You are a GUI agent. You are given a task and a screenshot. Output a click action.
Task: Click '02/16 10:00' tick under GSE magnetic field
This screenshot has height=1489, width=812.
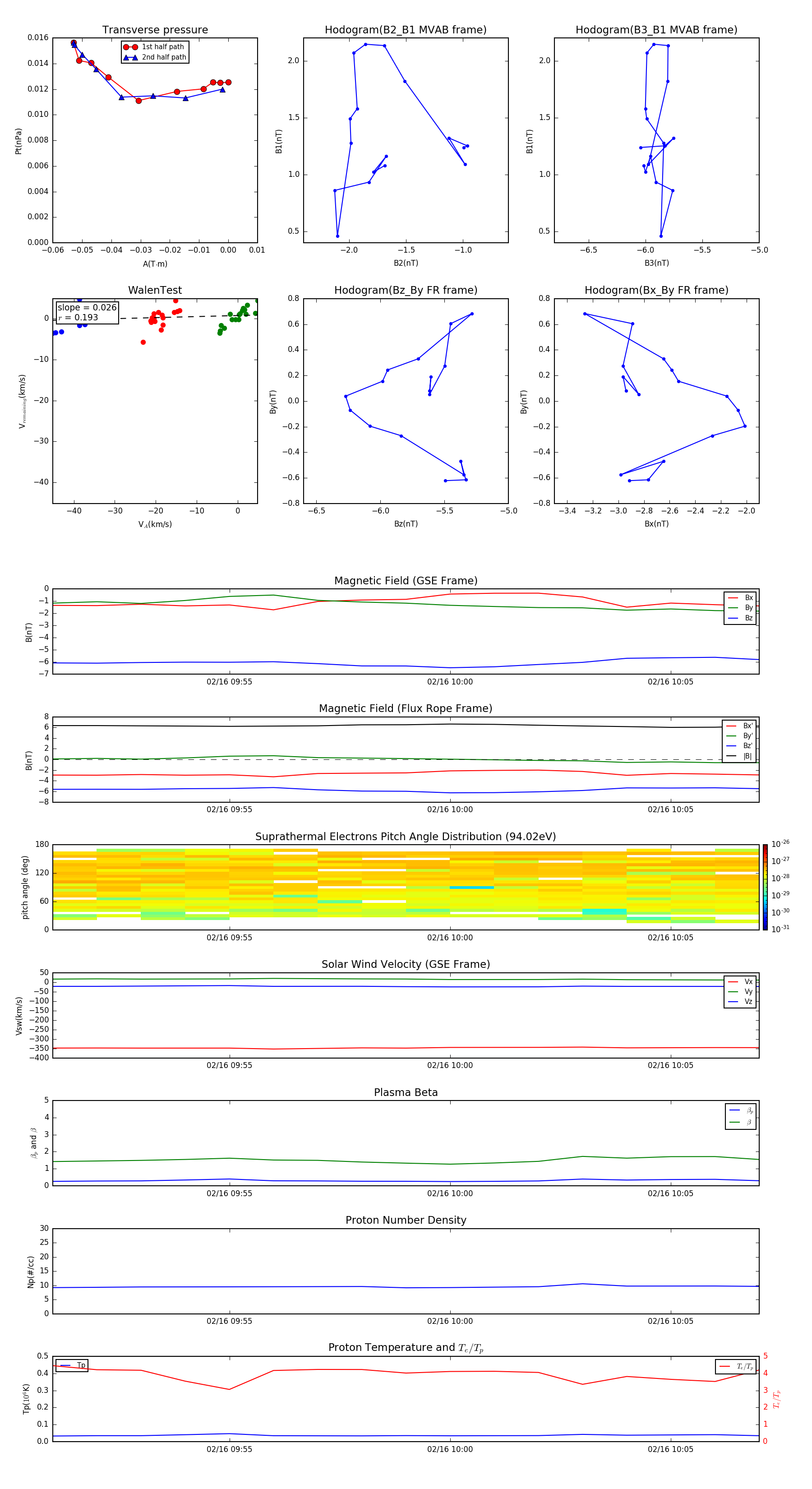click(450, 681)
